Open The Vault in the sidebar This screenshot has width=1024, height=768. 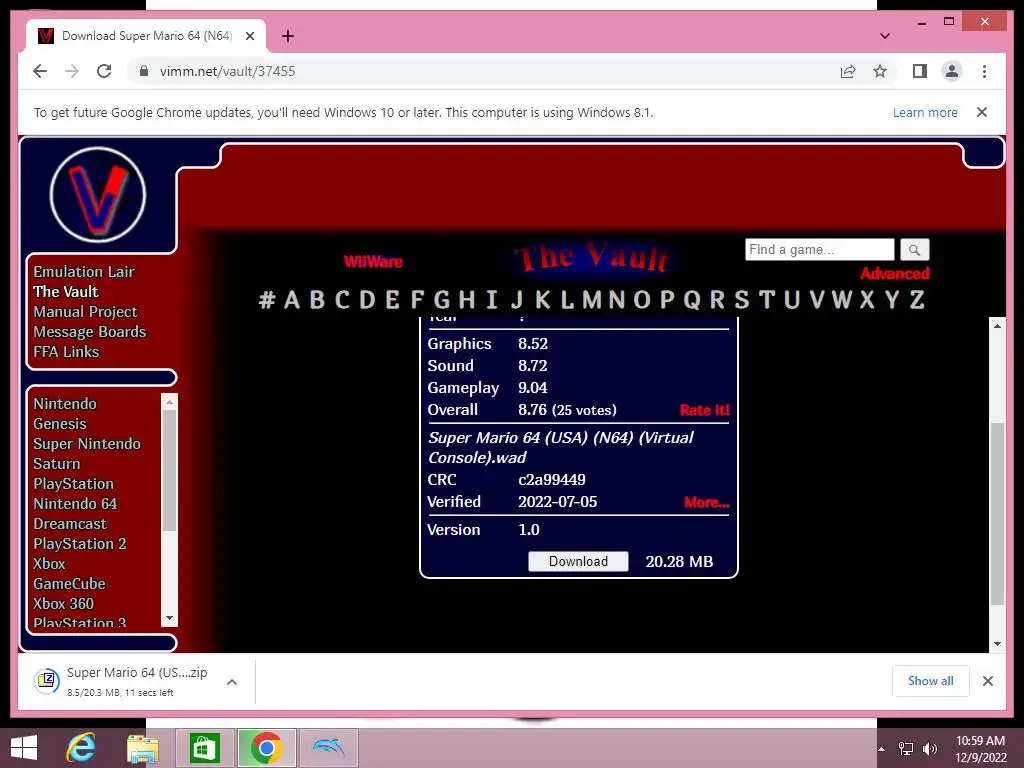(x=65, y=292)
